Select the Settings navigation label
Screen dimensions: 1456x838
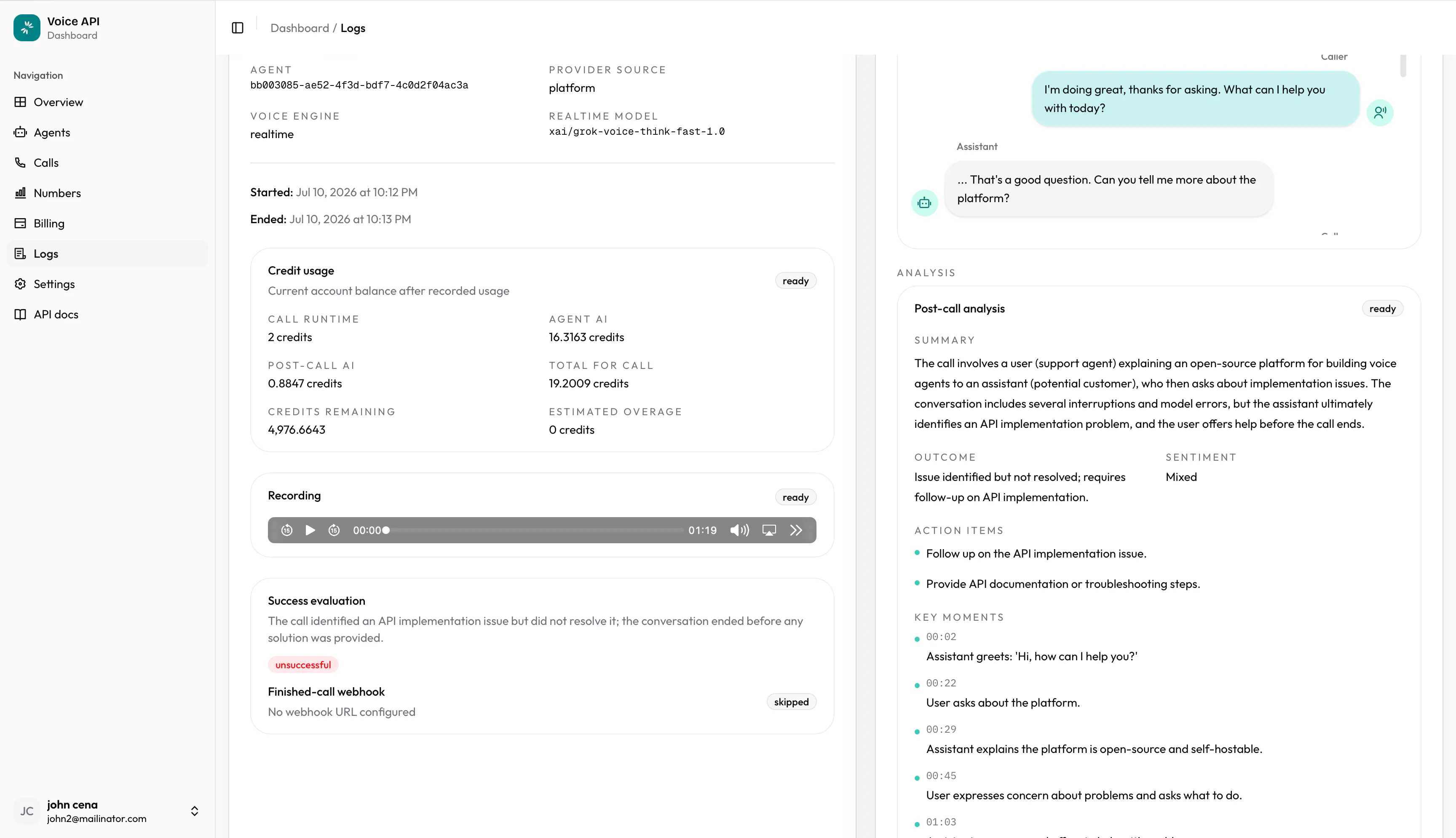pos(54,284)
